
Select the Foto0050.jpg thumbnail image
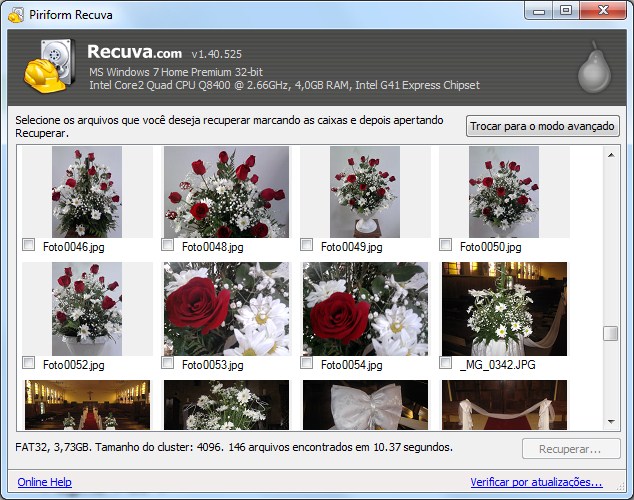click(504, 192)
